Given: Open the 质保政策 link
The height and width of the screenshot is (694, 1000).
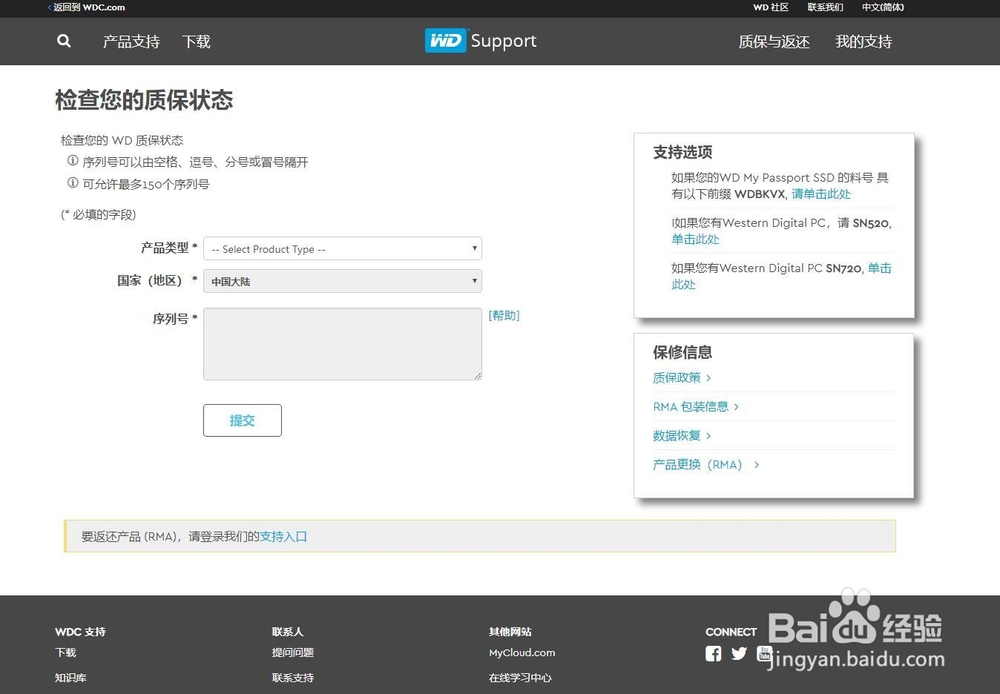Looking at the screenshot, I should pos(682,378).
